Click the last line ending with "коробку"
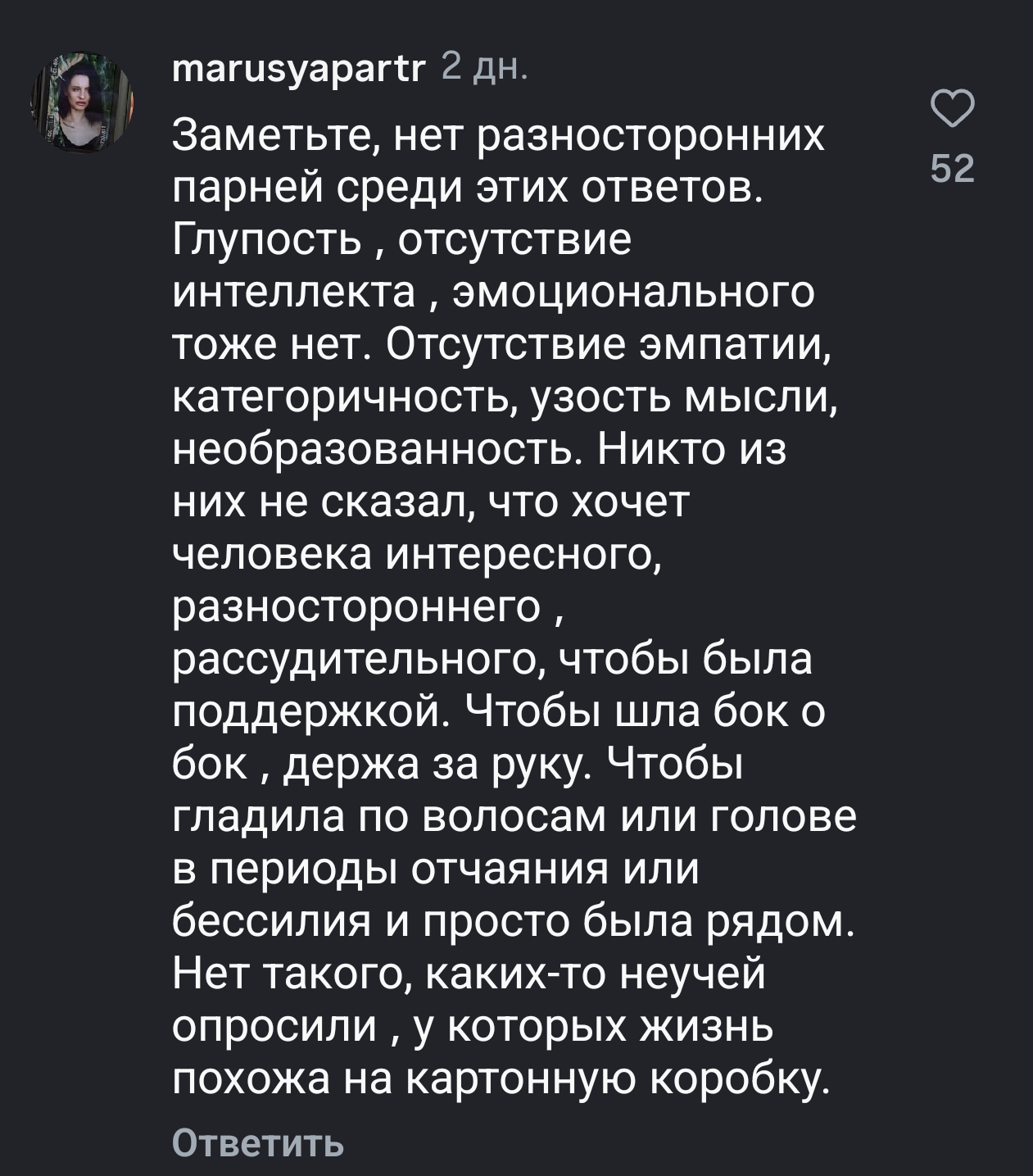Image resolution: width=1033 pixels, height=1176 pixels. pos(501,1081)
